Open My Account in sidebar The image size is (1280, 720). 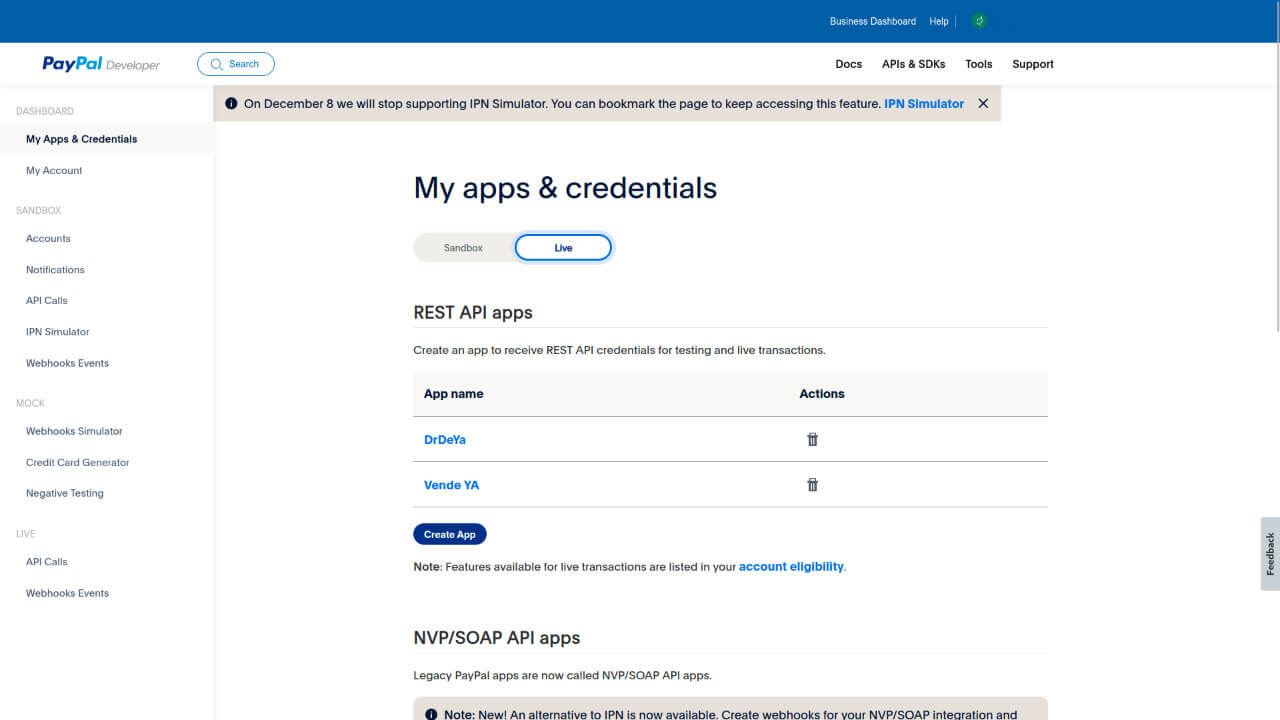tap(54, 170)
